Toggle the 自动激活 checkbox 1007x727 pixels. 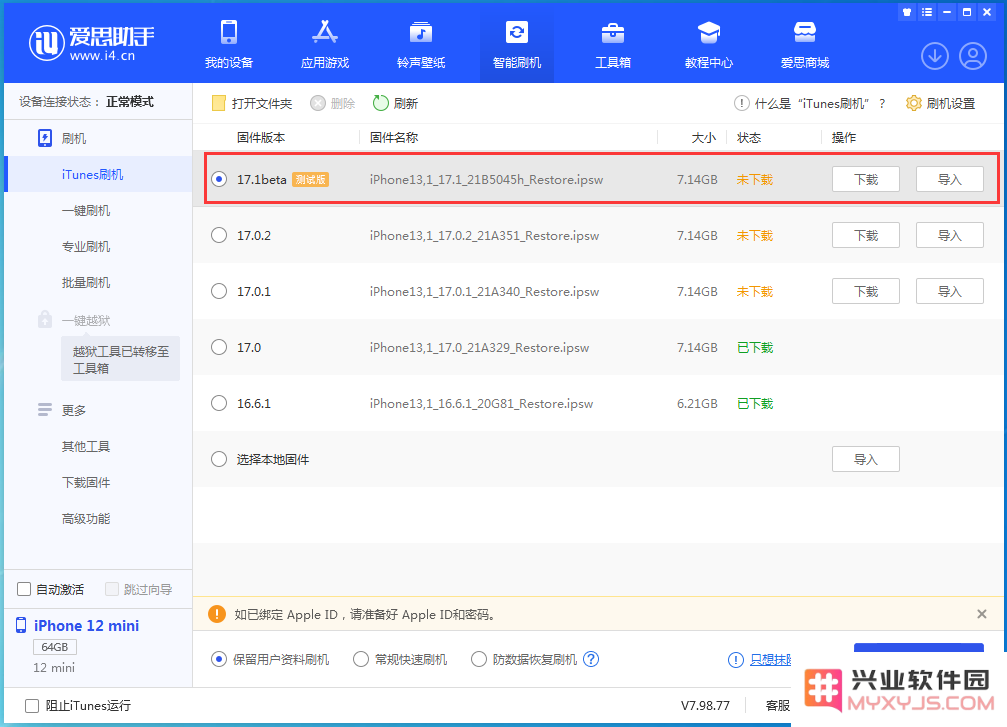click(x=24, y=589)
